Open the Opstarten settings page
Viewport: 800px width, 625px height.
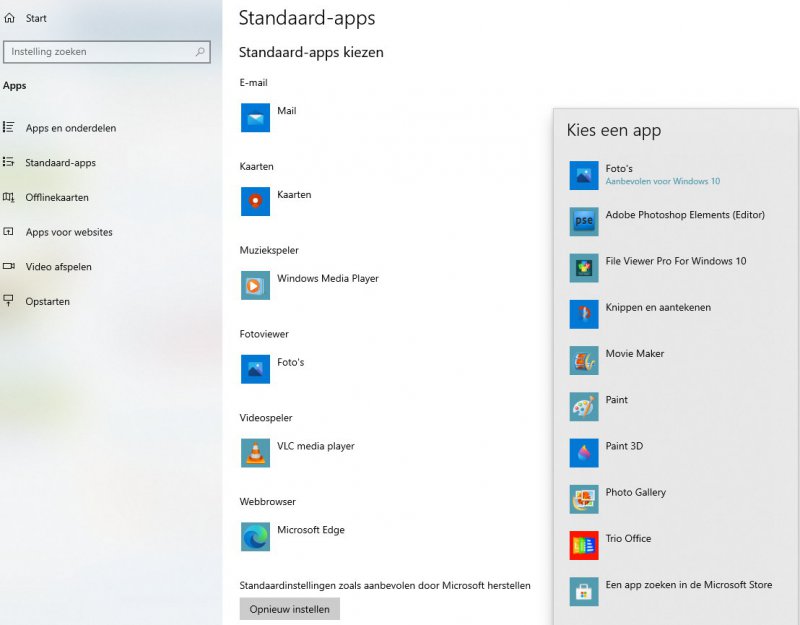(47, 301)
